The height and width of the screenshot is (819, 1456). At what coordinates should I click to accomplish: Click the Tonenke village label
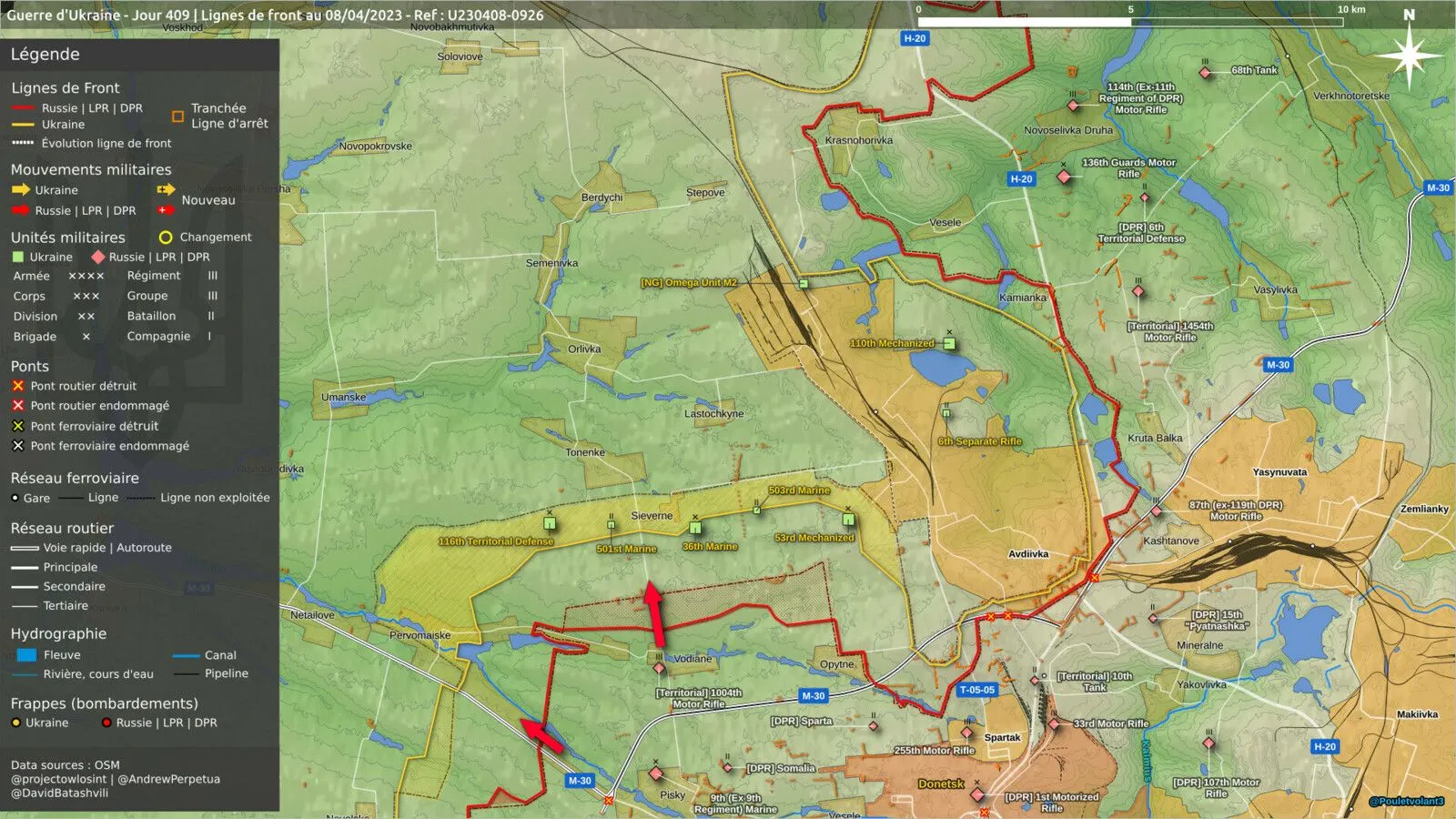[585, 452]
